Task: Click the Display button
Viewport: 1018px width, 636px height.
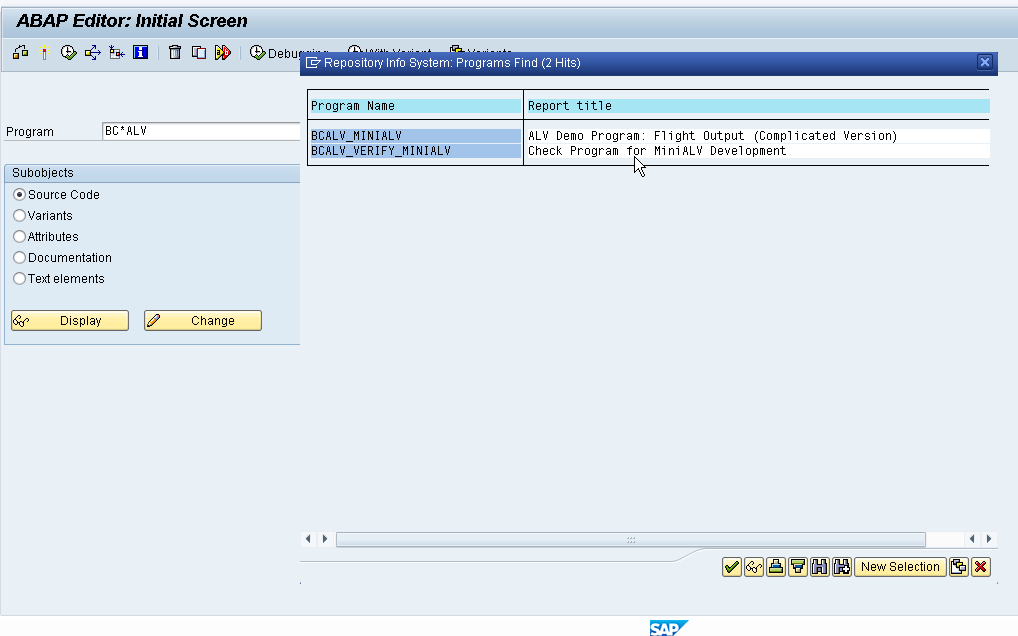Action: click(x=70, y=321)
